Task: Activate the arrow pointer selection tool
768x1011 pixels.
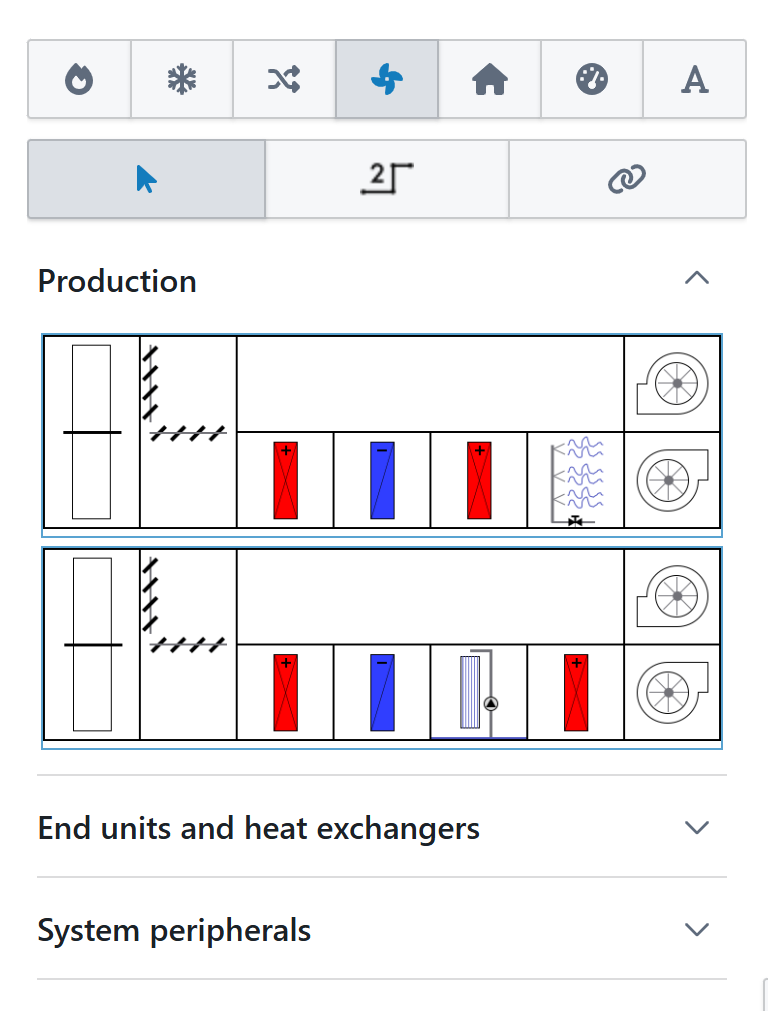Action: coord(146,179)
